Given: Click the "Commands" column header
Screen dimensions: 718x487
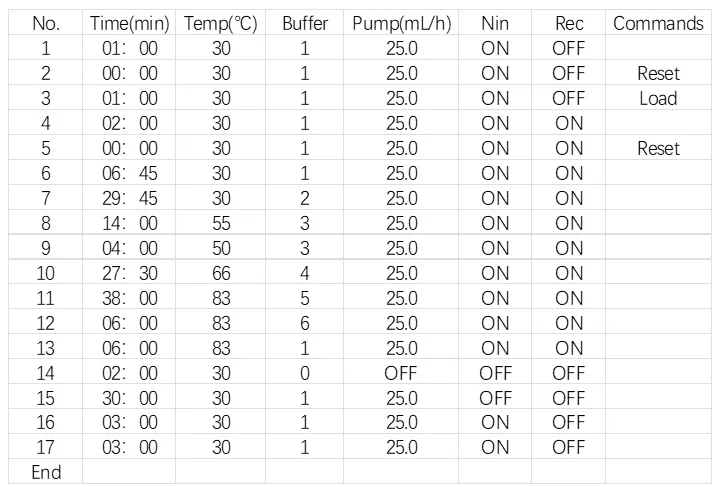Looking at the screenshot, I should 658,23.
